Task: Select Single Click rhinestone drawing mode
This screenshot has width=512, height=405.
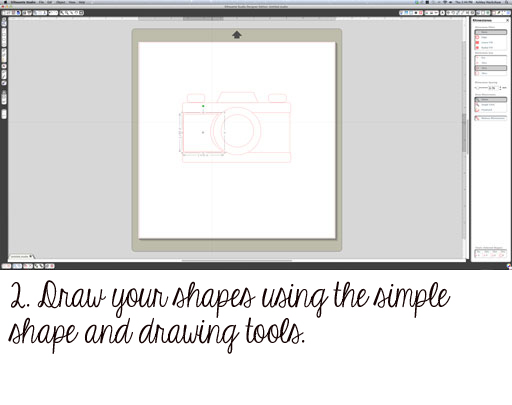Action: tap(491, 105)
